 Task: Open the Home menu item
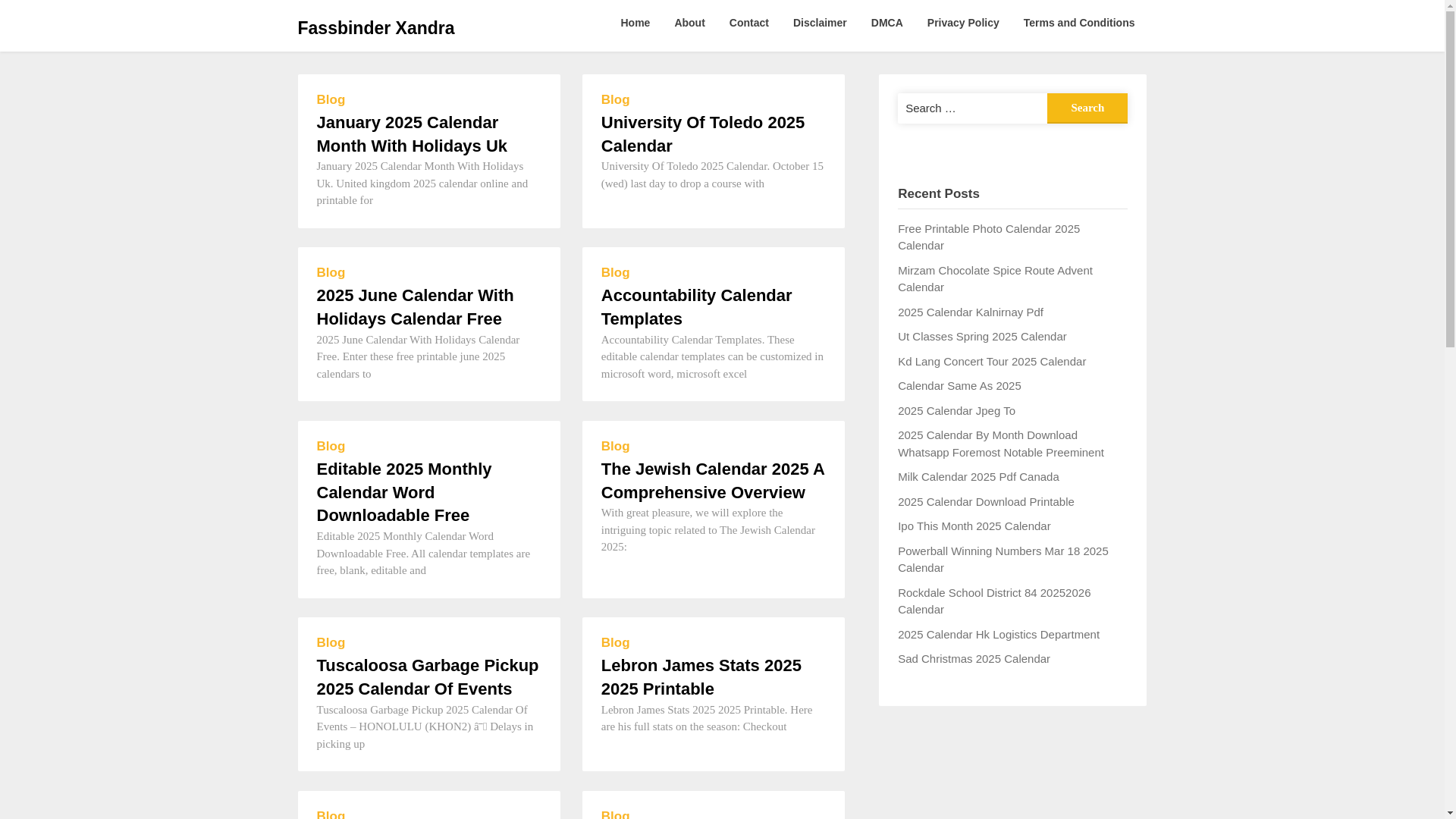pos(635,23)
